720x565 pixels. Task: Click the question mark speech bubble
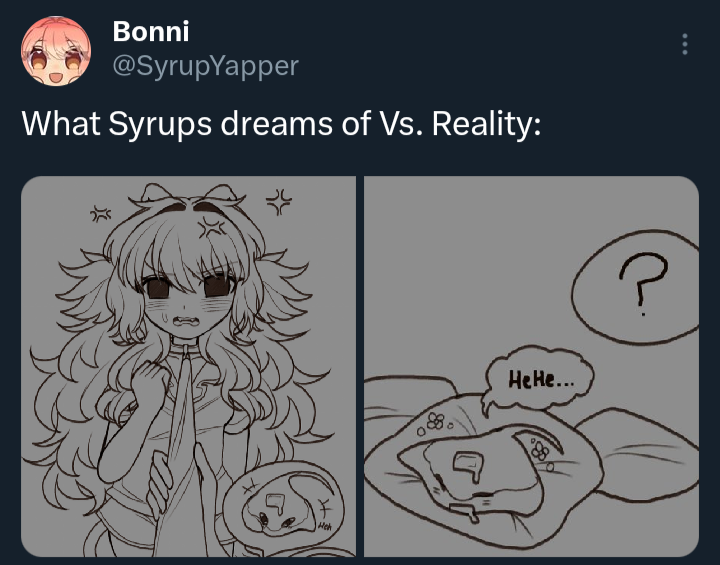coord(636,287)
